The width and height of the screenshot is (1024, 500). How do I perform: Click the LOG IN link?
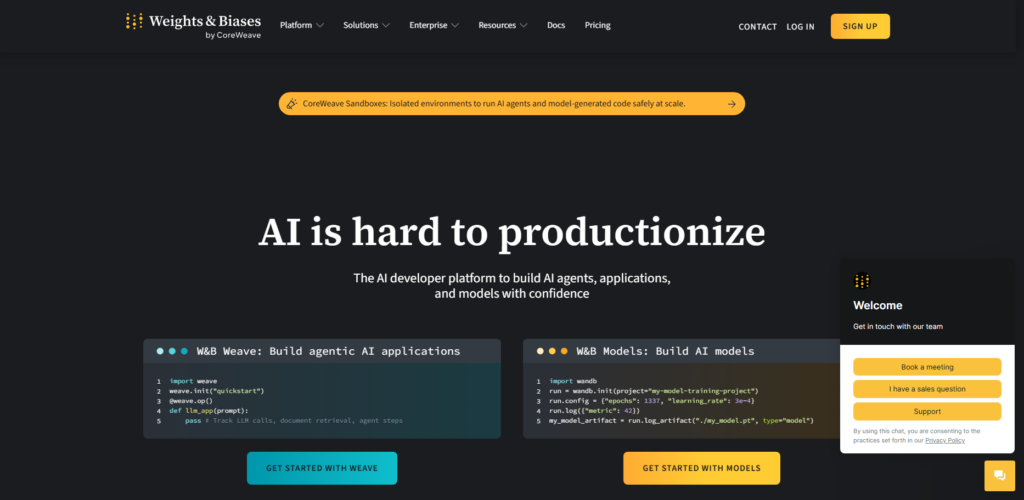tap(800, 27)
